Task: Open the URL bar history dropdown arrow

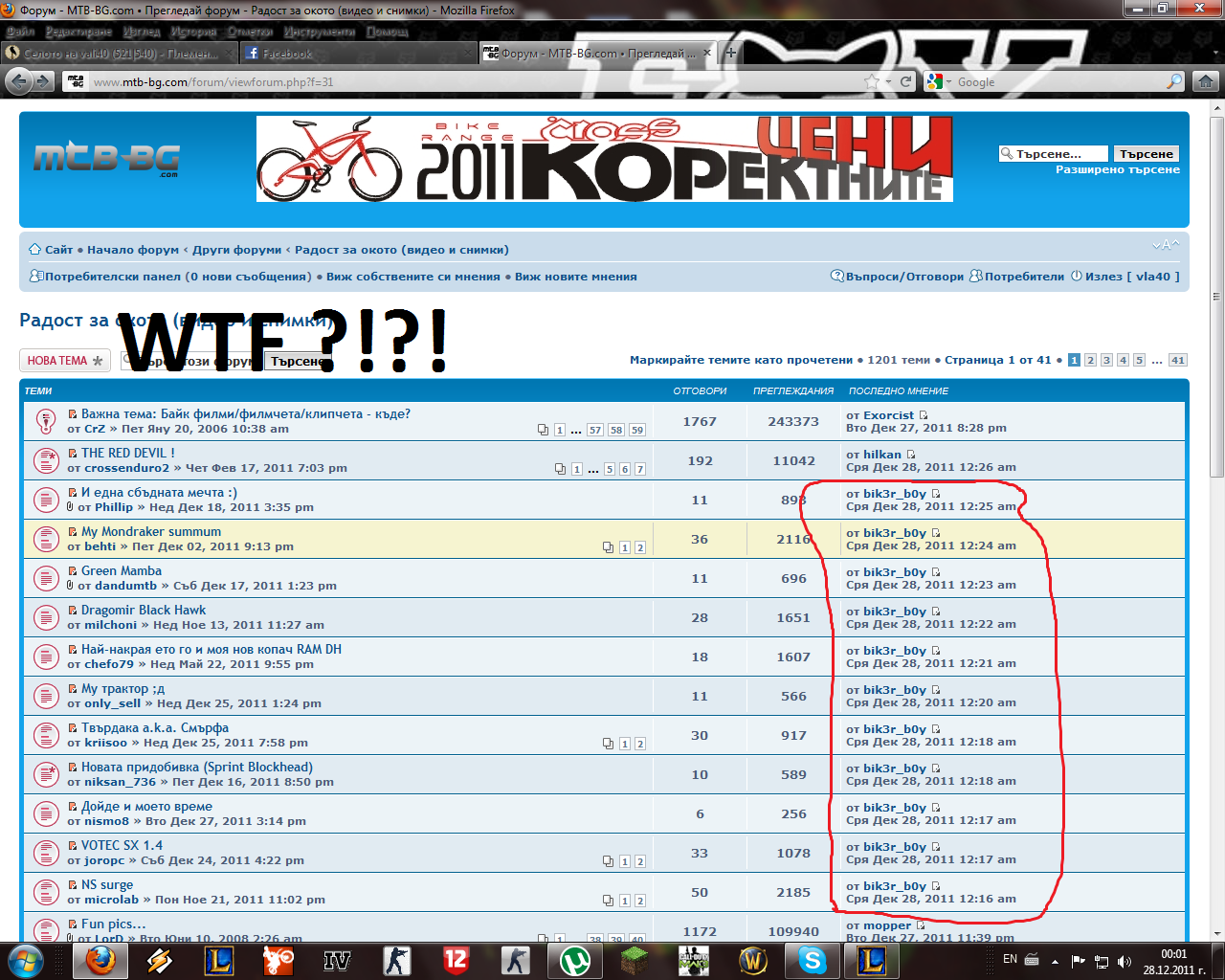Action: (889, 82)
